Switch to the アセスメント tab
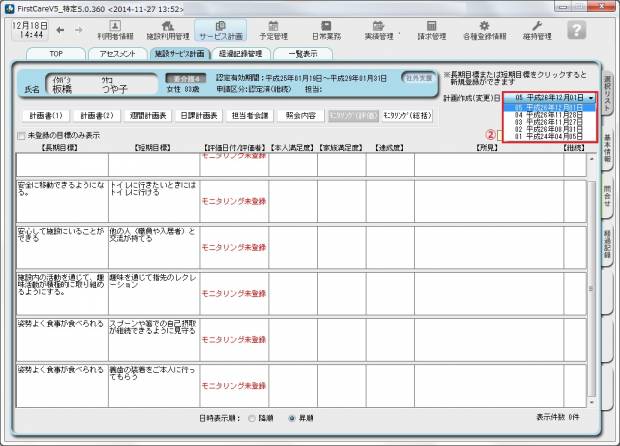 tap(118, 53)
